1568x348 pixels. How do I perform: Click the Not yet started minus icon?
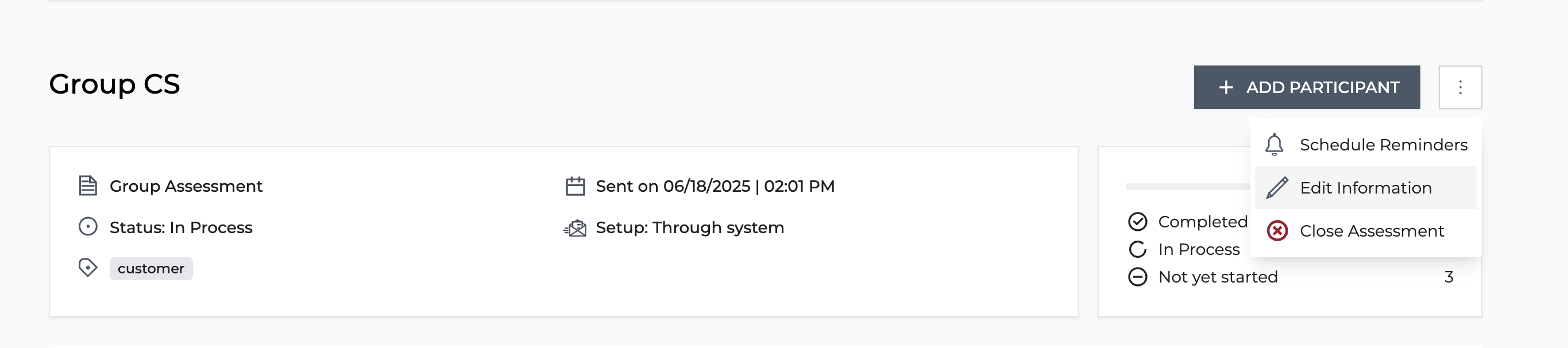coord(1138,277)
